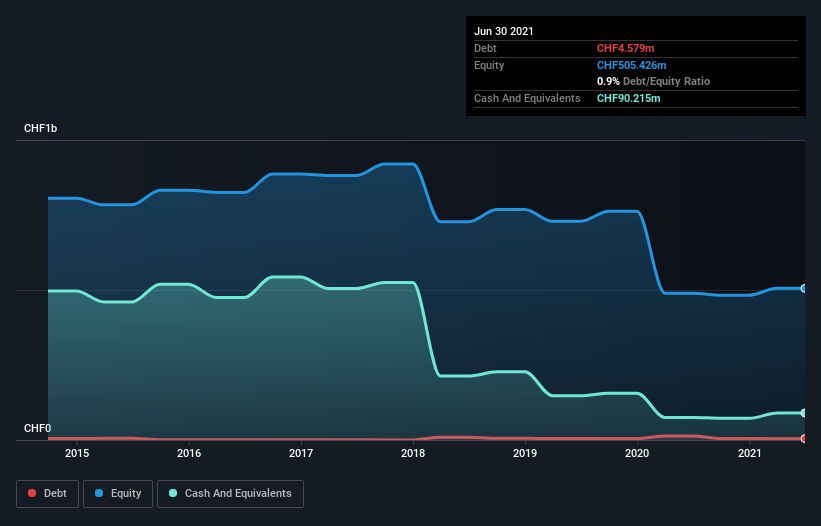The height and width of the screenshot is (526, 821).
Task: Click the 0.9% Debt/Equity Ratio text
Action: pos(653,82)
